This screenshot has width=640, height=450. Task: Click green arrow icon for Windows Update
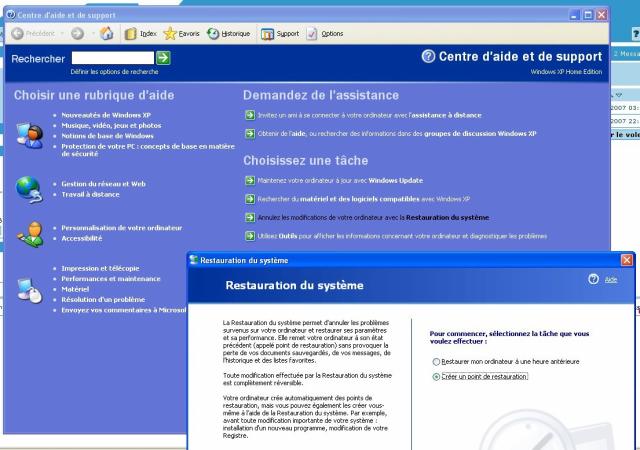tap(250, 180)
